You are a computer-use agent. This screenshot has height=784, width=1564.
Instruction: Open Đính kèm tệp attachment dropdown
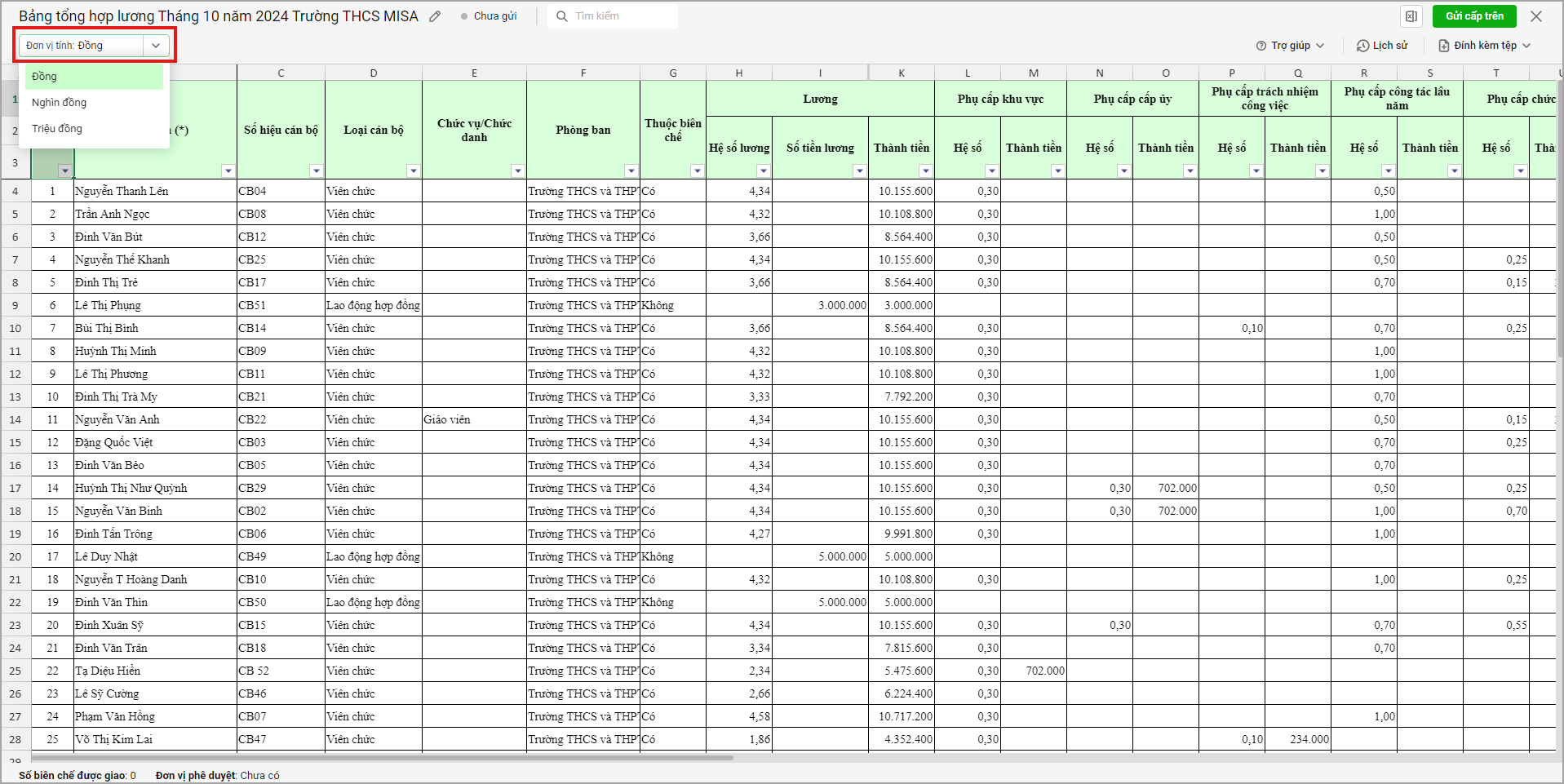[x=1484, y=46]
